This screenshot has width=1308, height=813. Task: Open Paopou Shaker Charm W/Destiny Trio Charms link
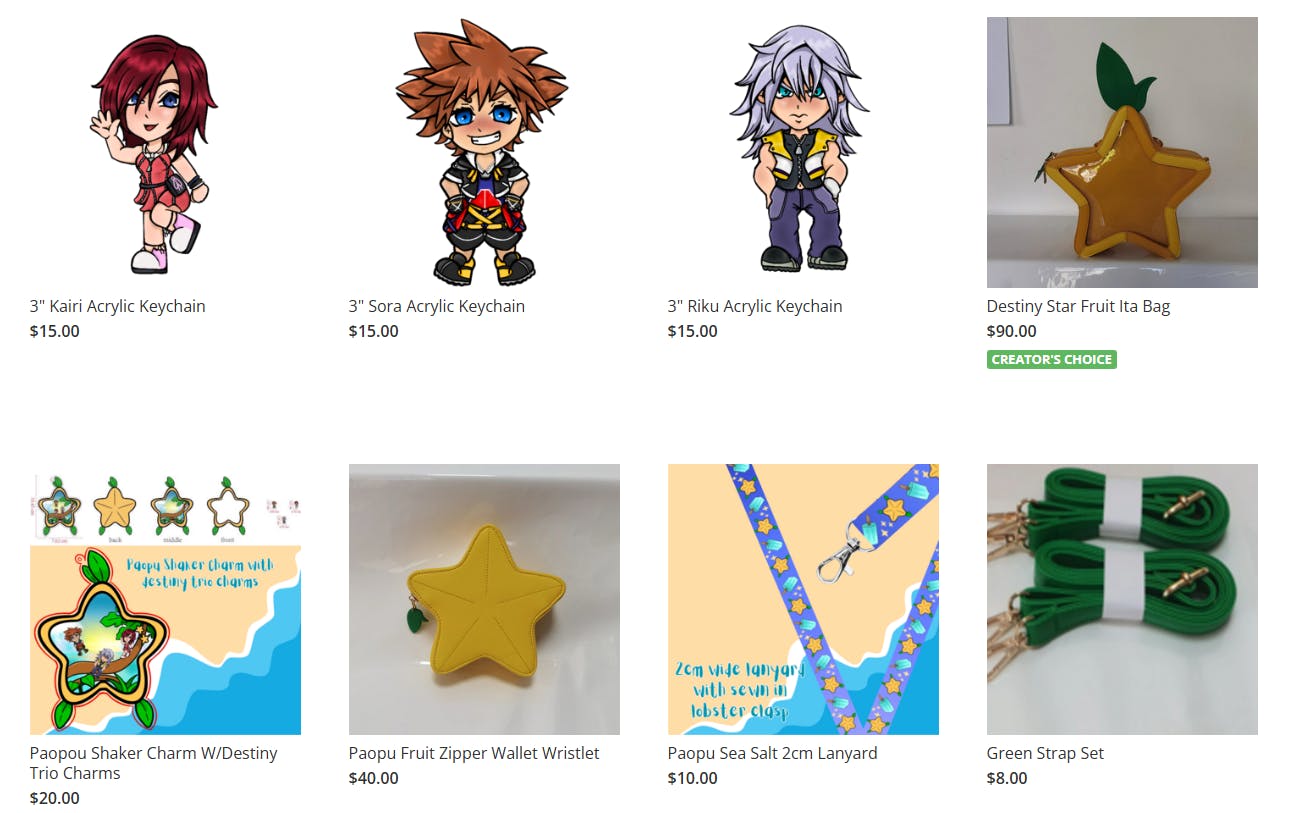(154, 763)
